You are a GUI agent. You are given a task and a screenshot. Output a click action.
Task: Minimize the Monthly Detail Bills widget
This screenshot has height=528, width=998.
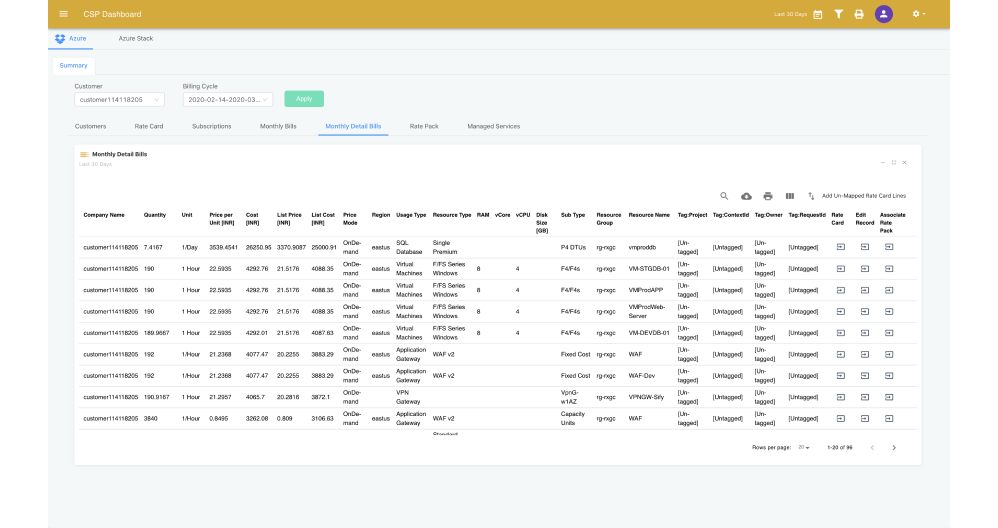pos(883,163)
